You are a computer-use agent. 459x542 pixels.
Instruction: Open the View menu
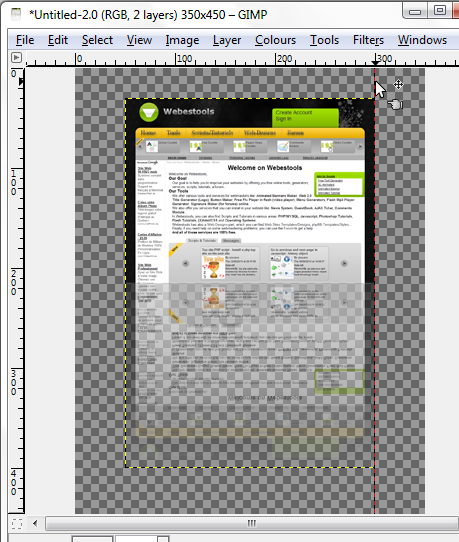(x=139, y=40)
